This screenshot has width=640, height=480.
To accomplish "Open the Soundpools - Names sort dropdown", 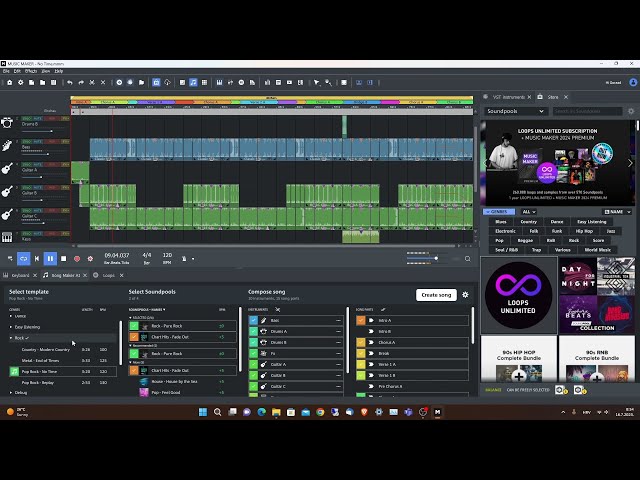I will tap(147, 310).
